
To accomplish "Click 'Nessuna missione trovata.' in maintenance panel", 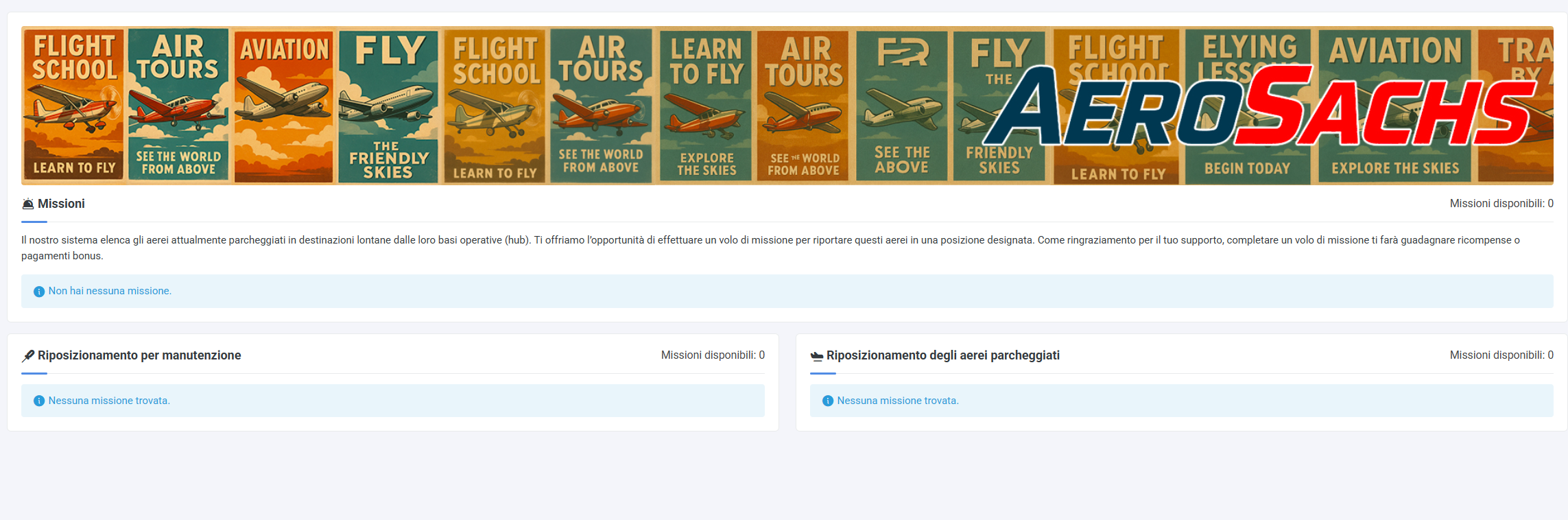I will (x=109, y=401).
